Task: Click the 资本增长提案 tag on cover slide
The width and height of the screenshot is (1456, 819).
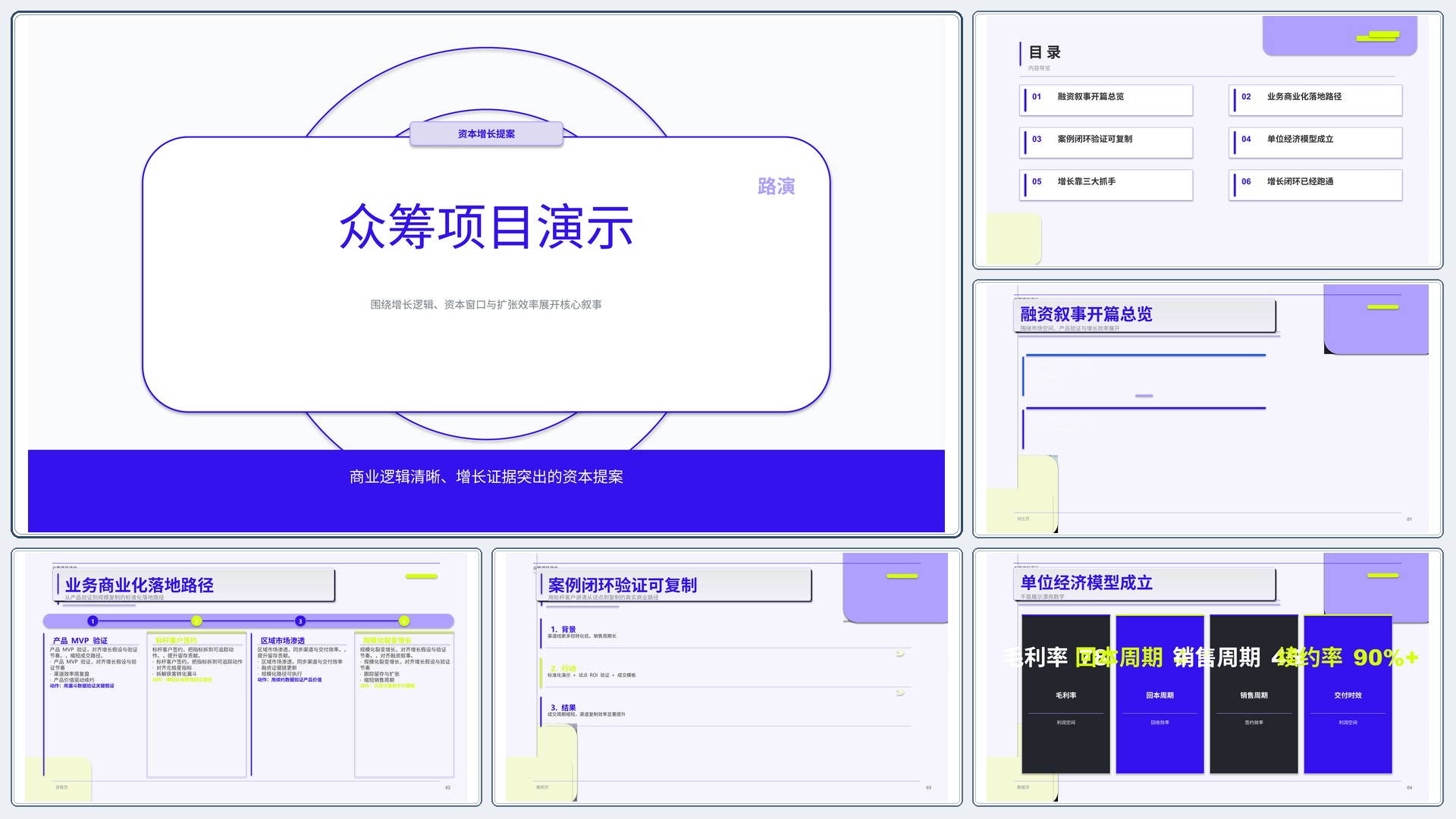Action: click(486, 133)
